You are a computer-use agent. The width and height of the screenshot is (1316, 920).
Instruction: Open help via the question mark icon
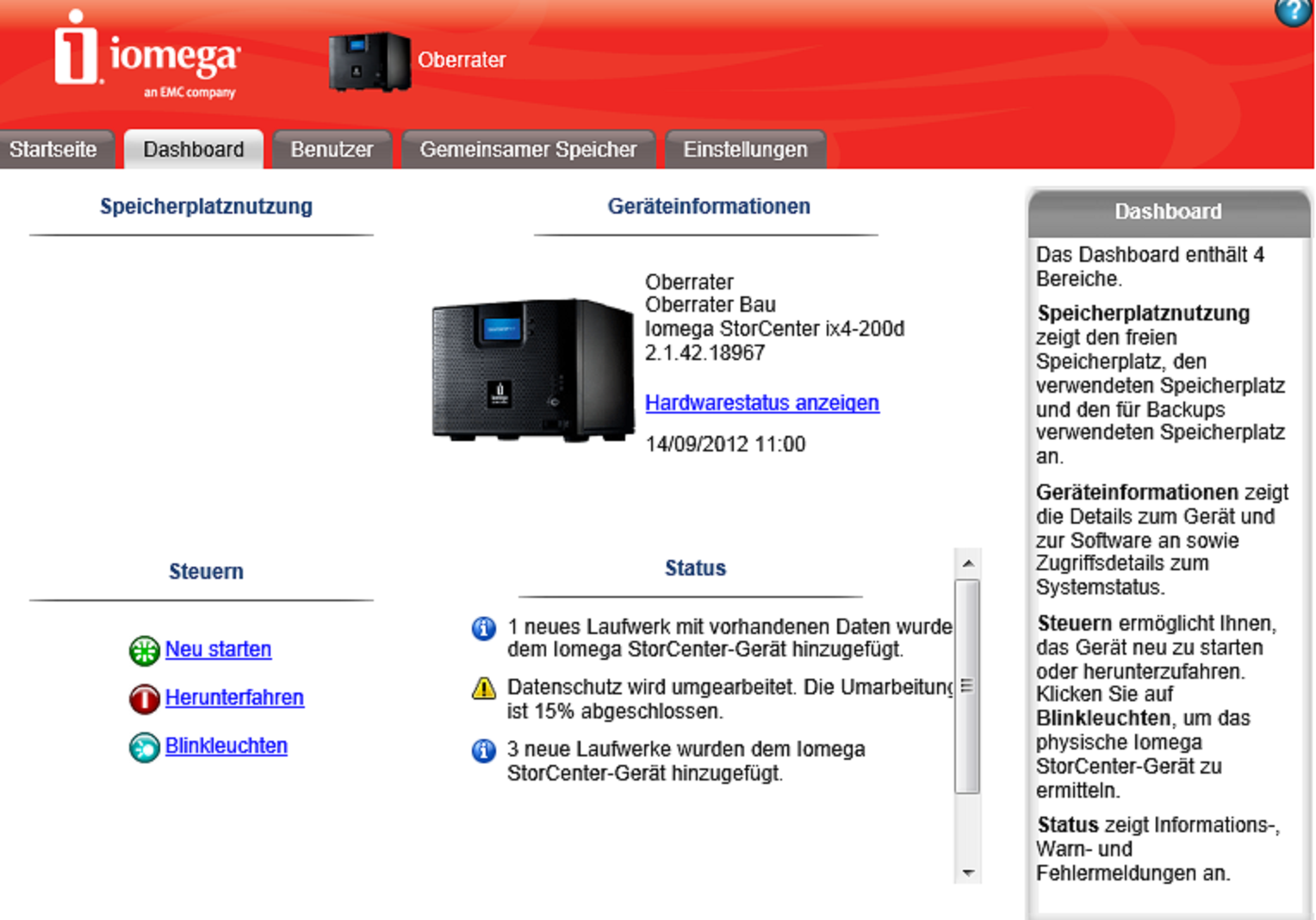point(1294,11)
